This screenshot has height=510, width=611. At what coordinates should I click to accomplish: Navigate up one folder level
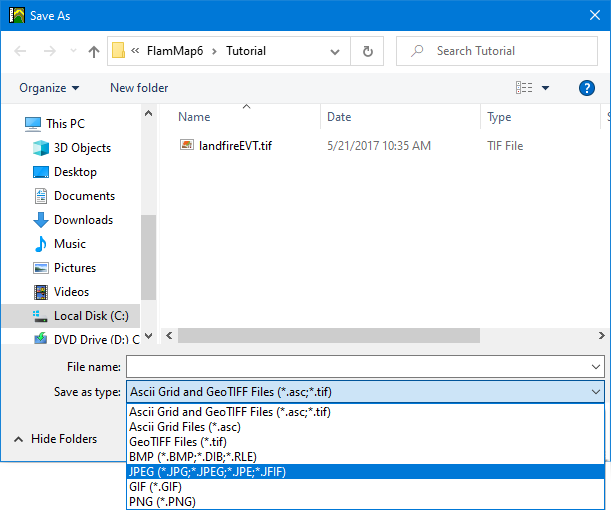pos(94,51)
